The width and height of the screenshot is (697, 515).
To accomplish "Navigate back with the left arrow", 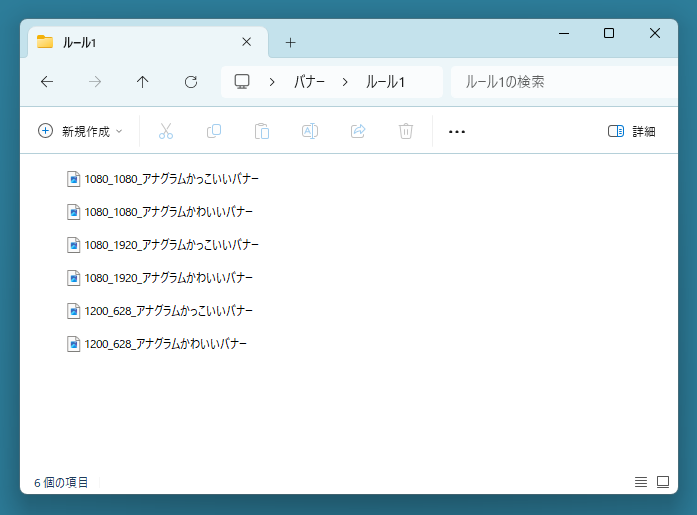I will pyautogui.click(x=47, y=82).
